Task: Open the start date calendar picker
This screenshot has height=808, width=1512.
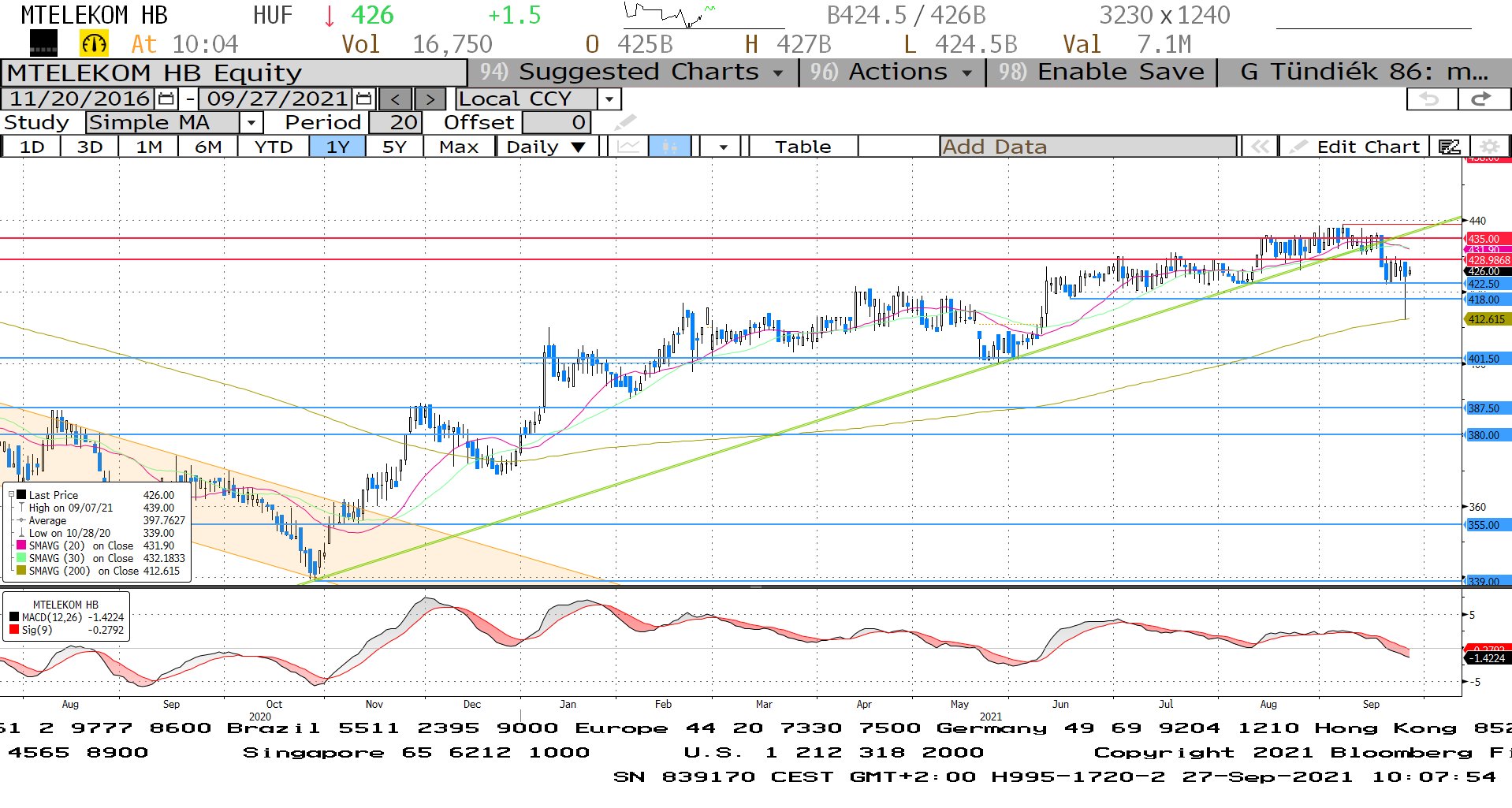Action: tap(166, 99)
